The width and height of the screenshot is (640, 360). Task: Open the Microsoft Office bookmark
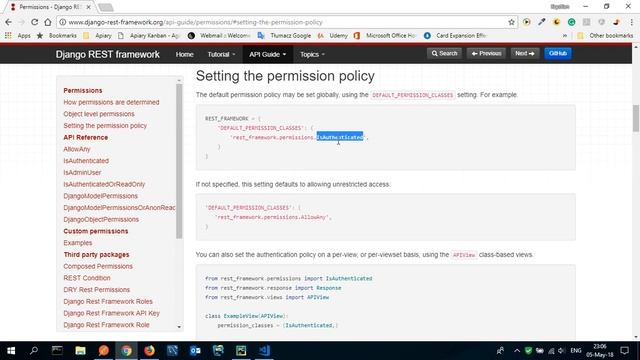click(x=384, y=36)
